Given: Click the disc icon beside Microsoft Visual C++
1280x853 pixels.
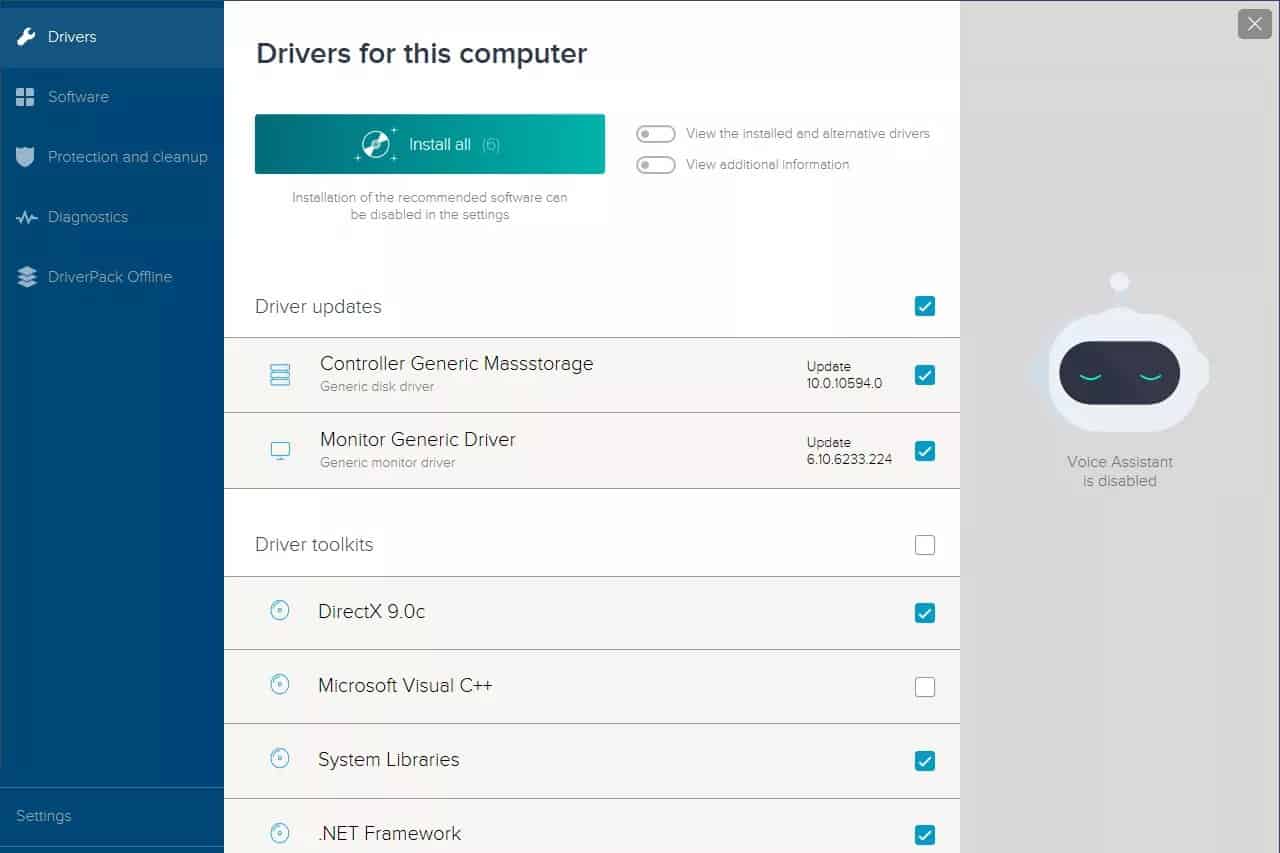Looking at the screenshot, I should pos(279,686).
